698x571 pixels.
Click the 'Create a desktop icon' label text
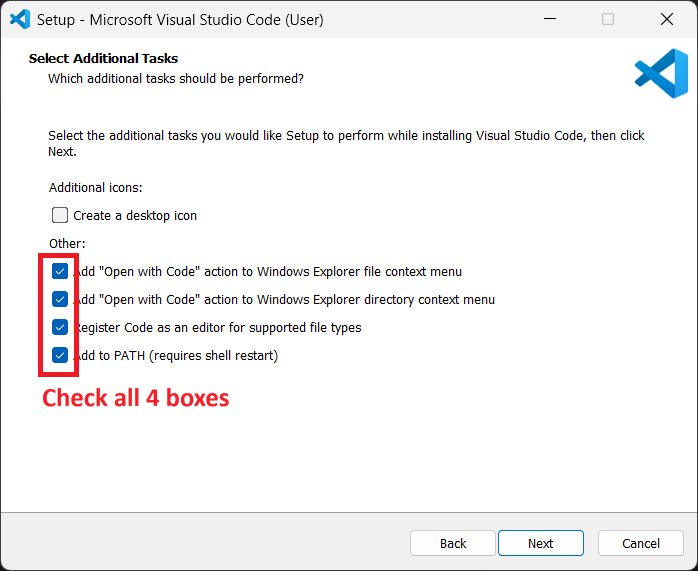[135, 215]
